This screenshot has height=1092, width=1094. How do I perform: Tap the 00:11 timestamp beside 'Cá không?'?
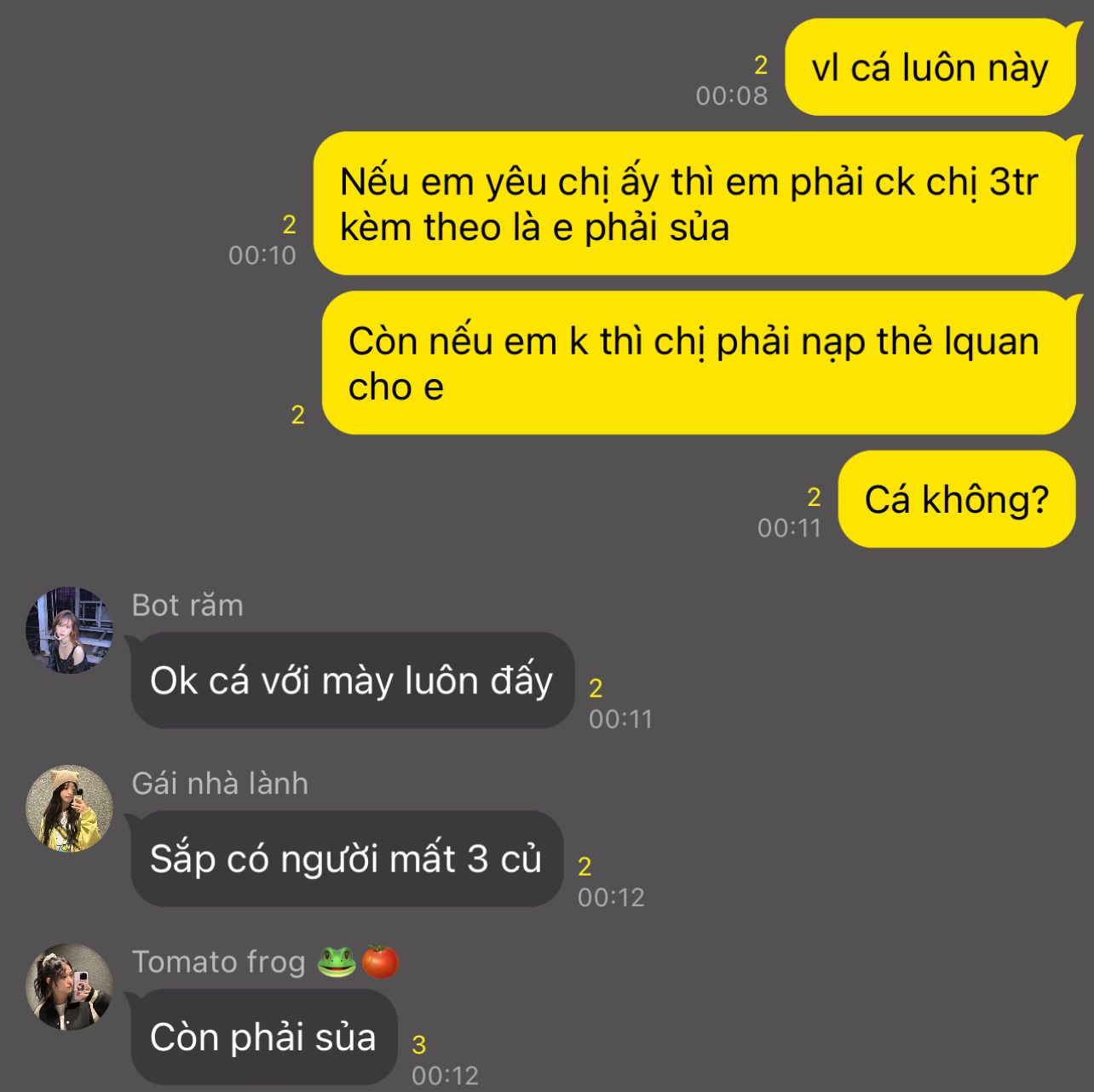click(x=789, y=528)
